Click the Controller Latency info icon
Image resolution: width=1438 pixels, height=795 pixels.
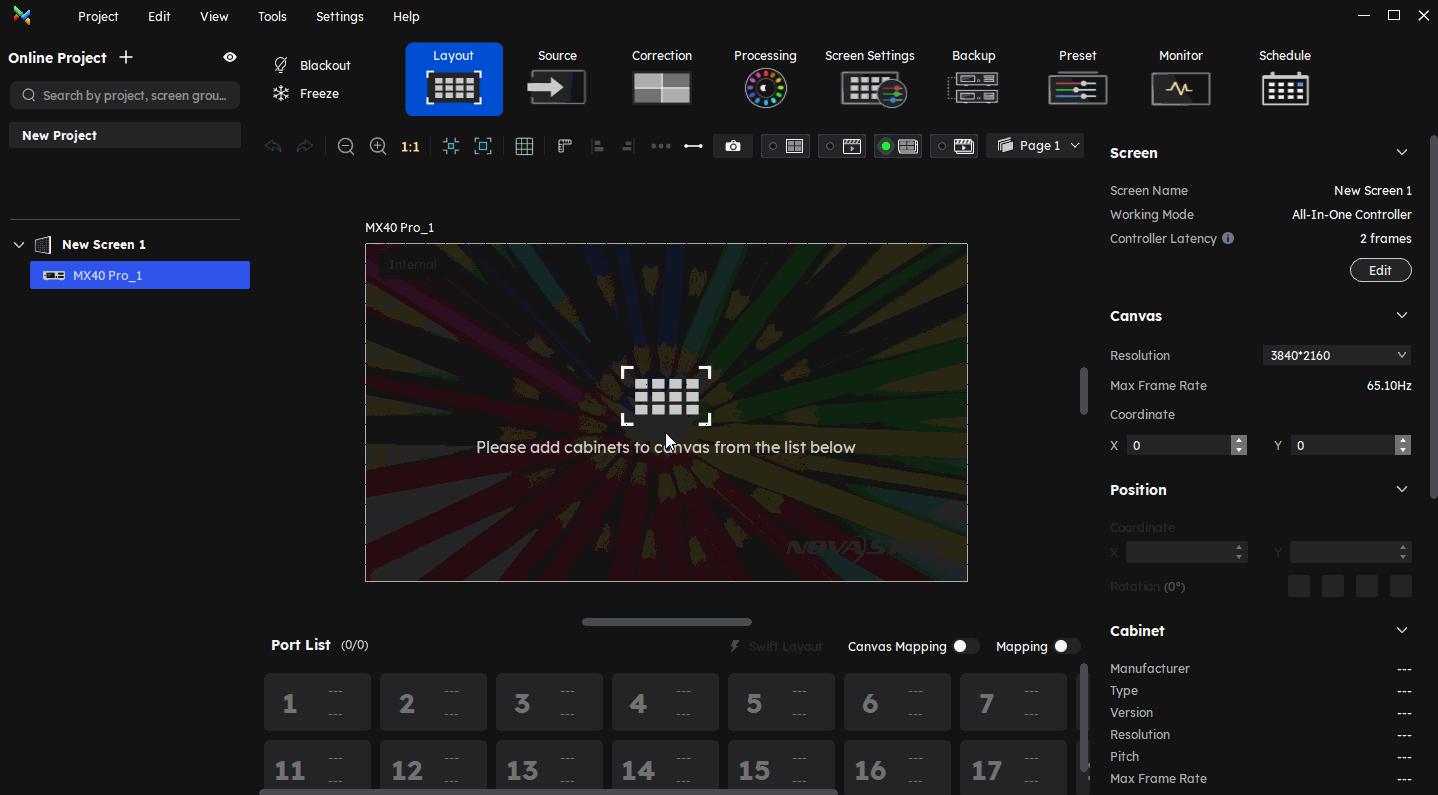1228,239
